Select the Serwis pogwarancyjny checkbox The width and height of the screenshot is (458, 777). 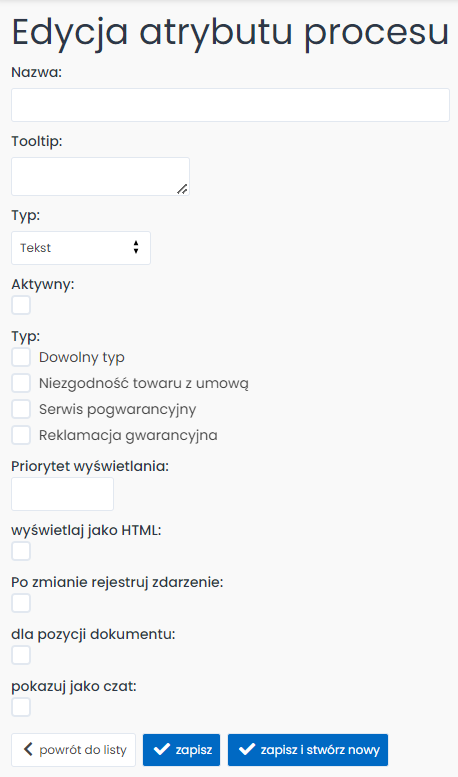(21, 409)
